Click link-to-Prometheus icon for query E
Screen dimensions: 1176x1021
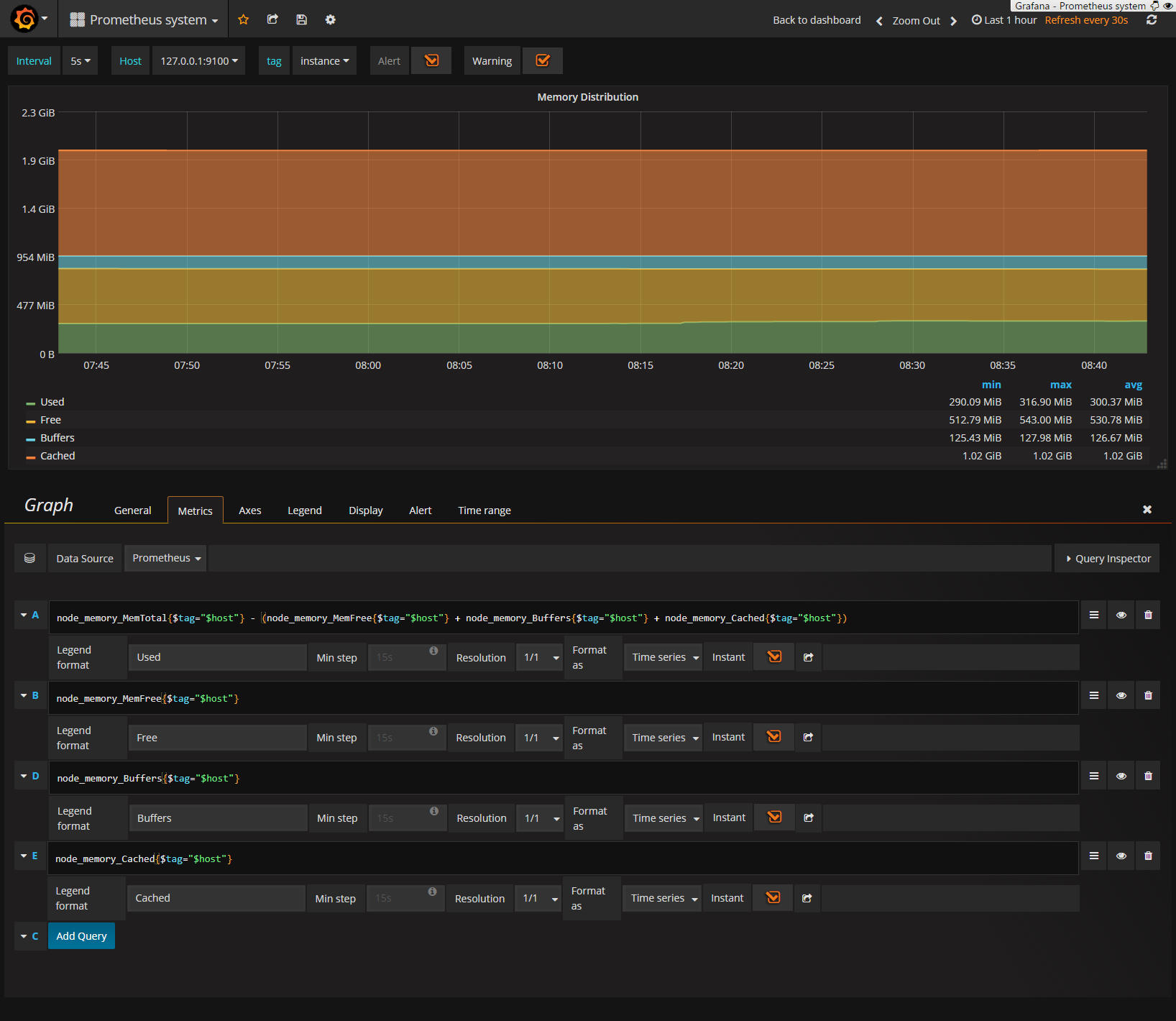[x=807, y=898]
